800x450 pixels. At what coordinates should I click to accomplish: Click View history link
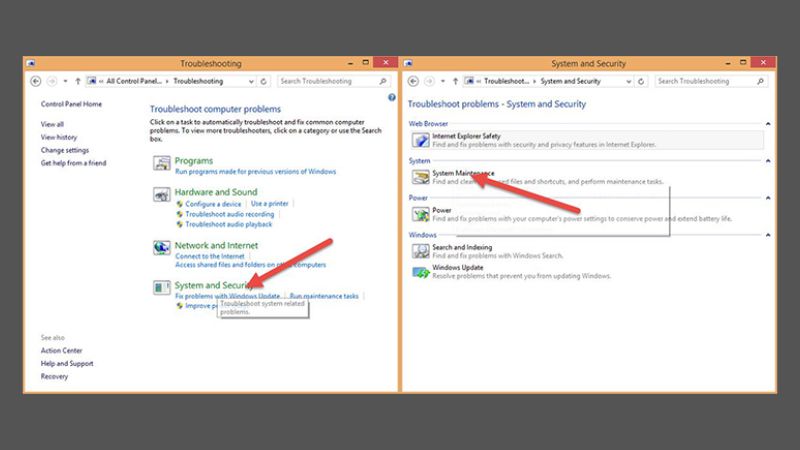tap(59, 137)
